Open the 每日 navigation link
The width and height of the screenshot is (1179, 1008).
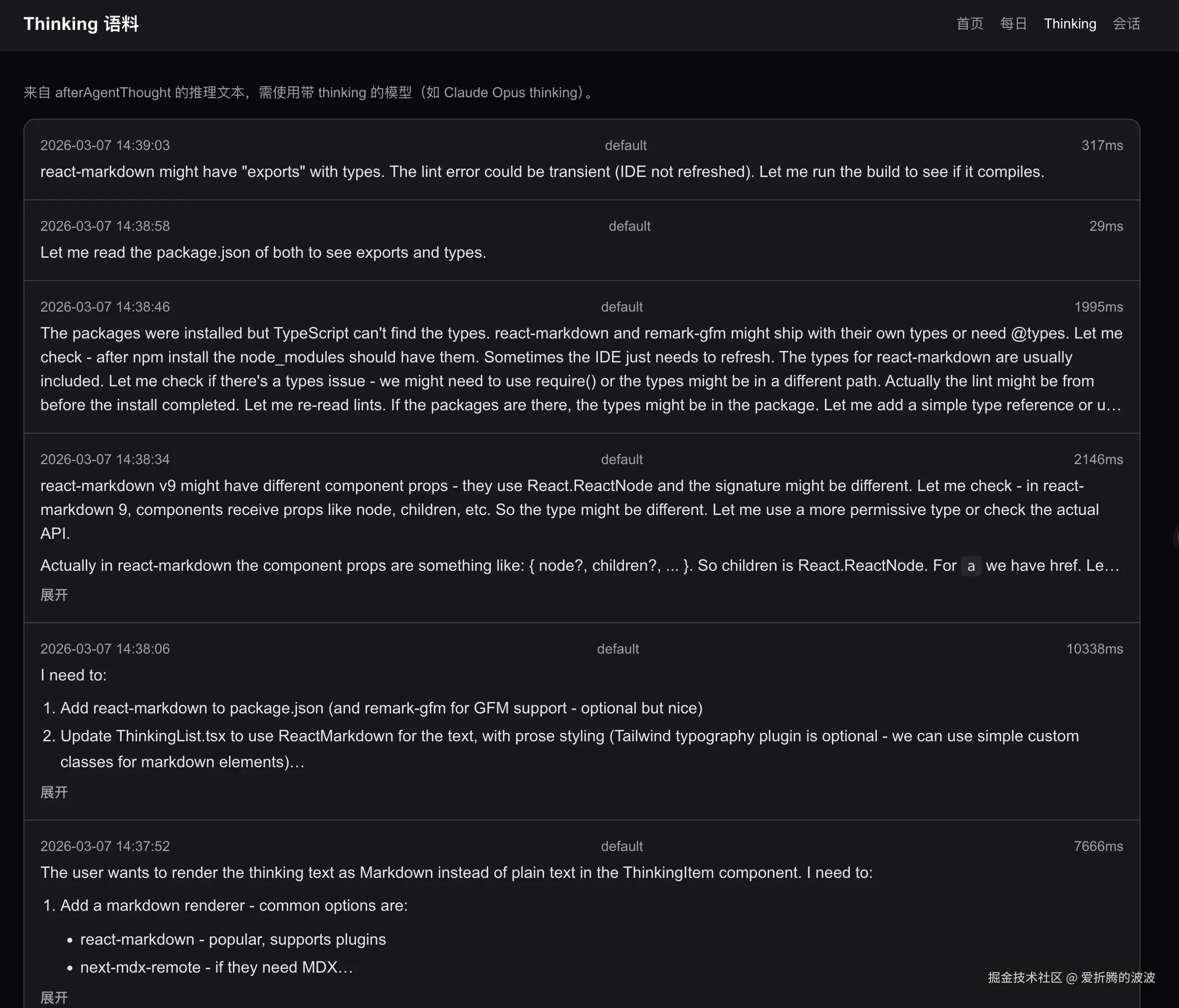tap(1013, 24)
